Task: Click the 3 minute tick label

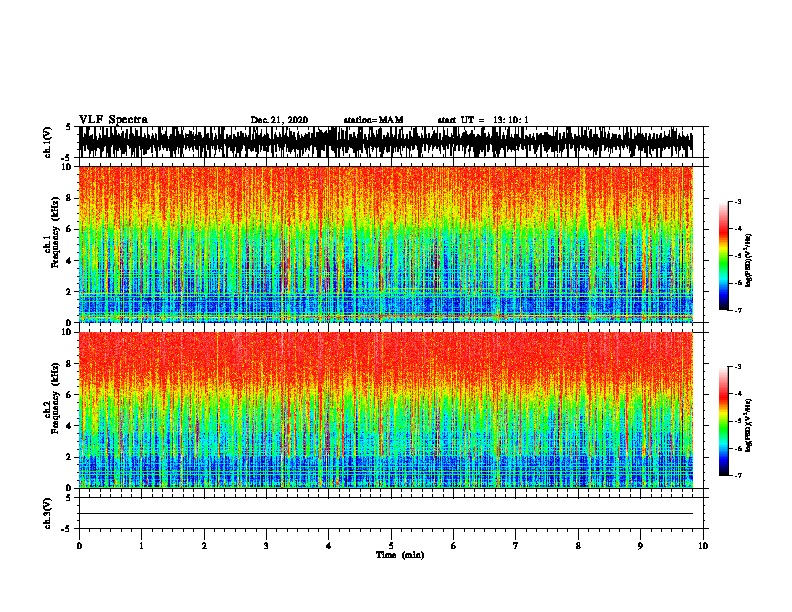Action: click(266, 546)
